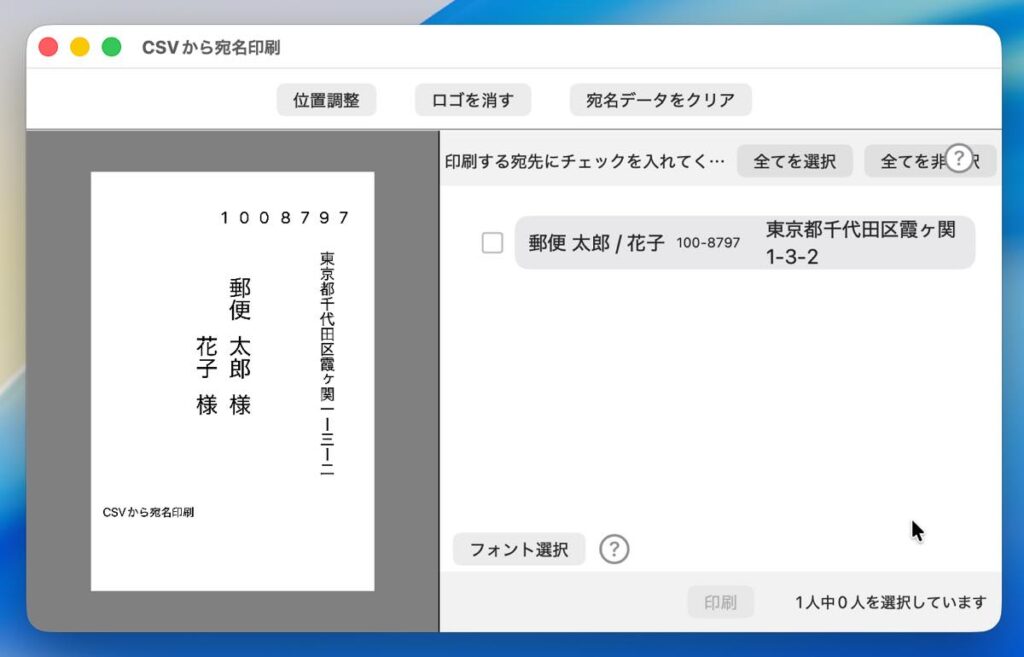
Task: Deselect all recipients with 全てを非選択
Action: [905, 161]
